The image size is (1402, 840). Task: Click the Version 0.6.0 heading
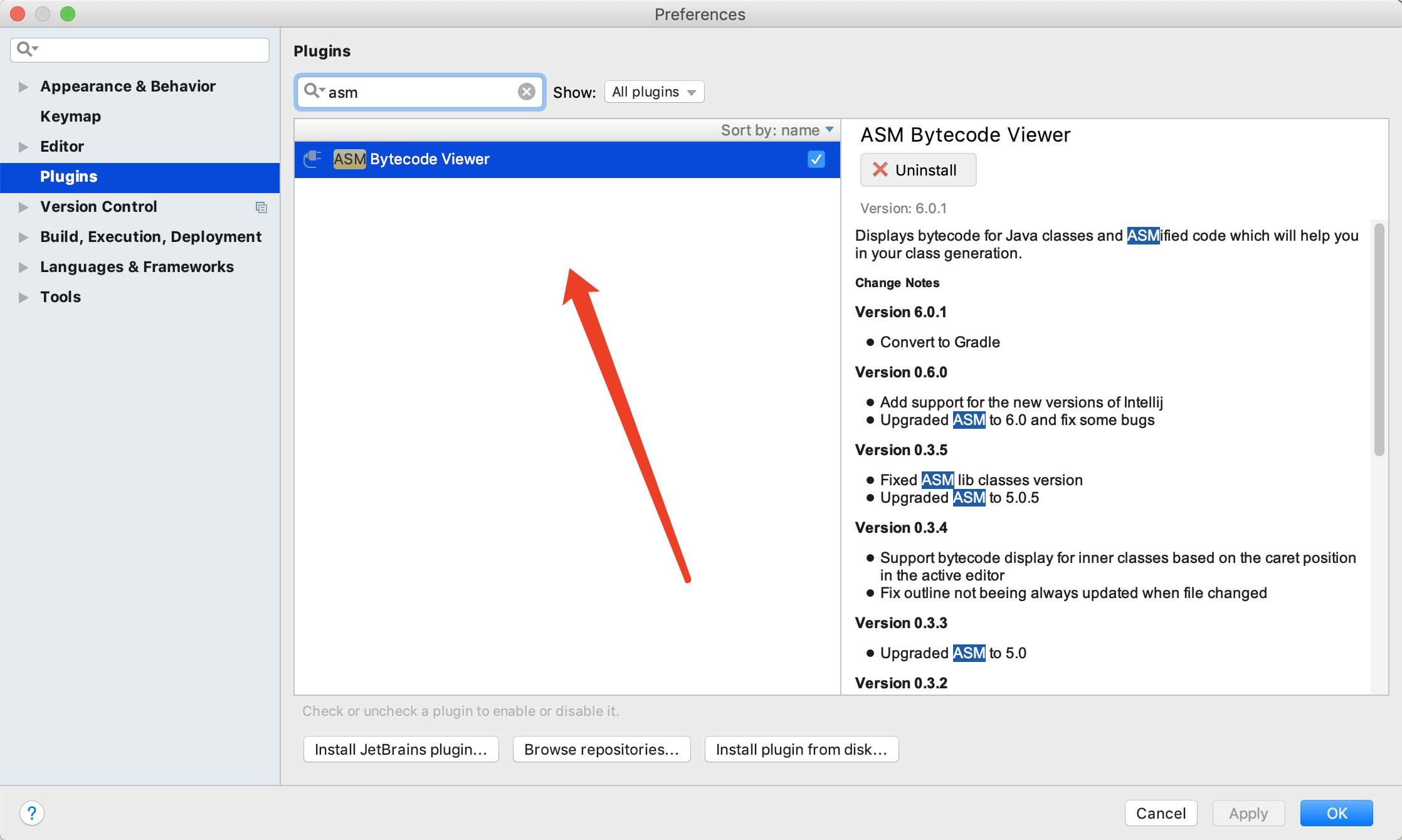(x=901, y=372)
